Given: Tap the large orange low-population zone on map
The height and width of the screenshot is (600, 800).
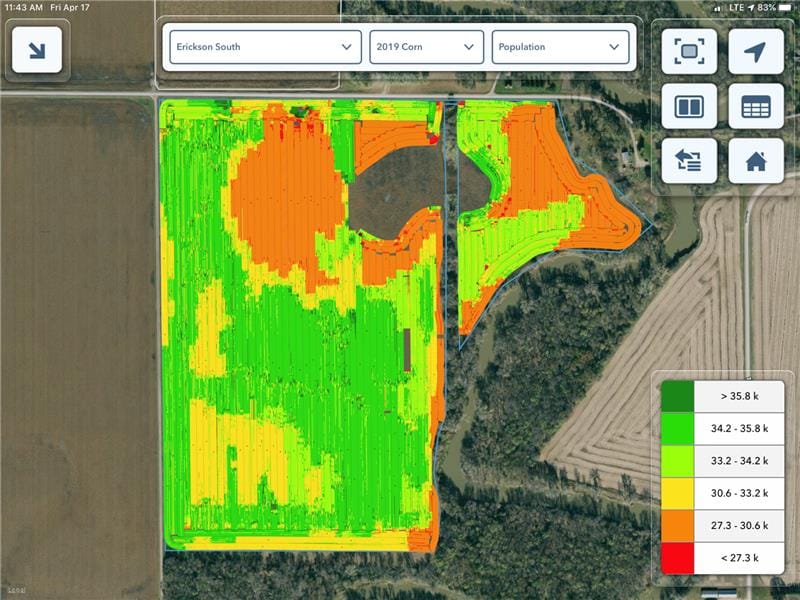Looking at the screenshot, I should pyautogui.click(x=285, y=200).
